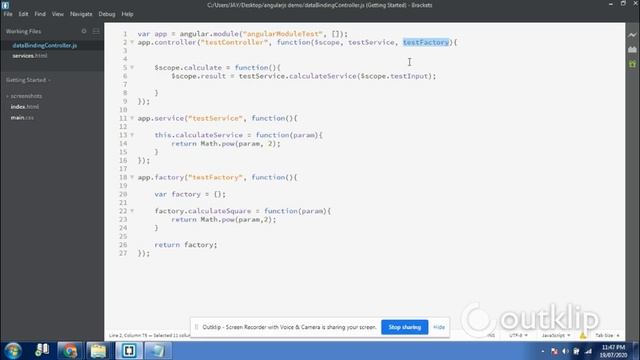
Task: Click "var factory = {};" on line 20
Action: [190, 194]
